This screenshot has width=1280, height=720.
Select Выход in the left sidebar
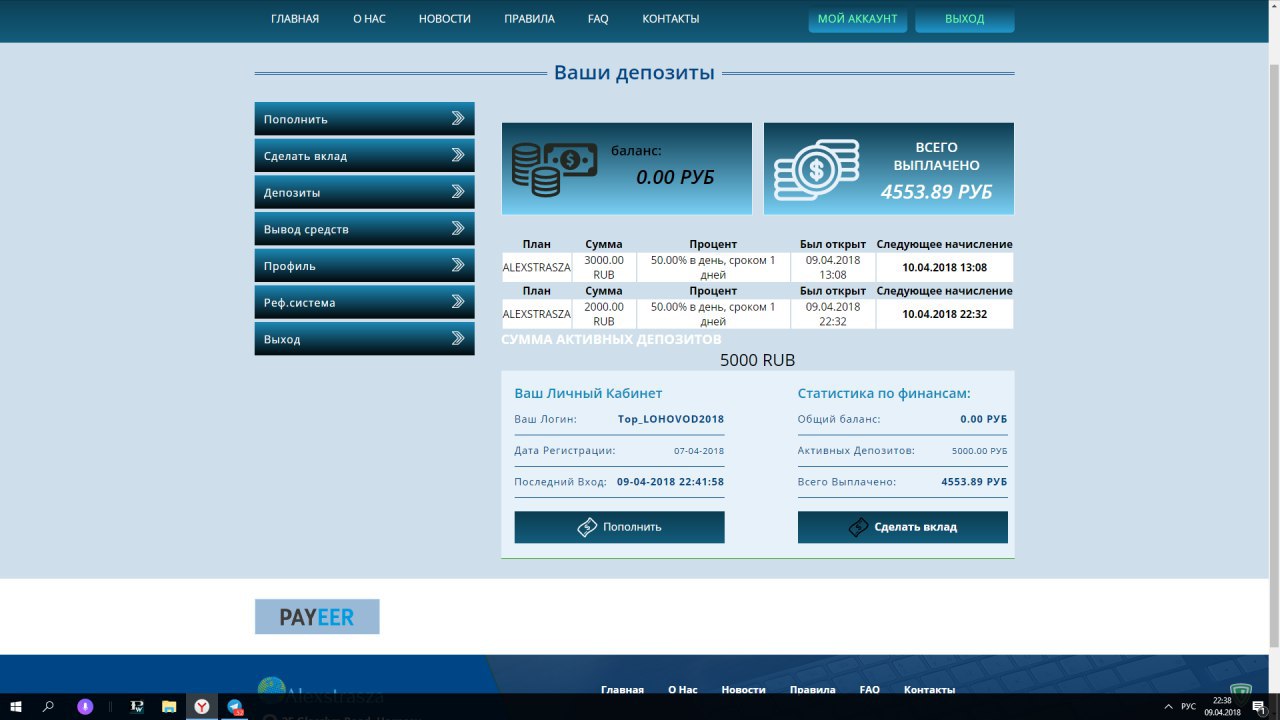pos(364,339)
